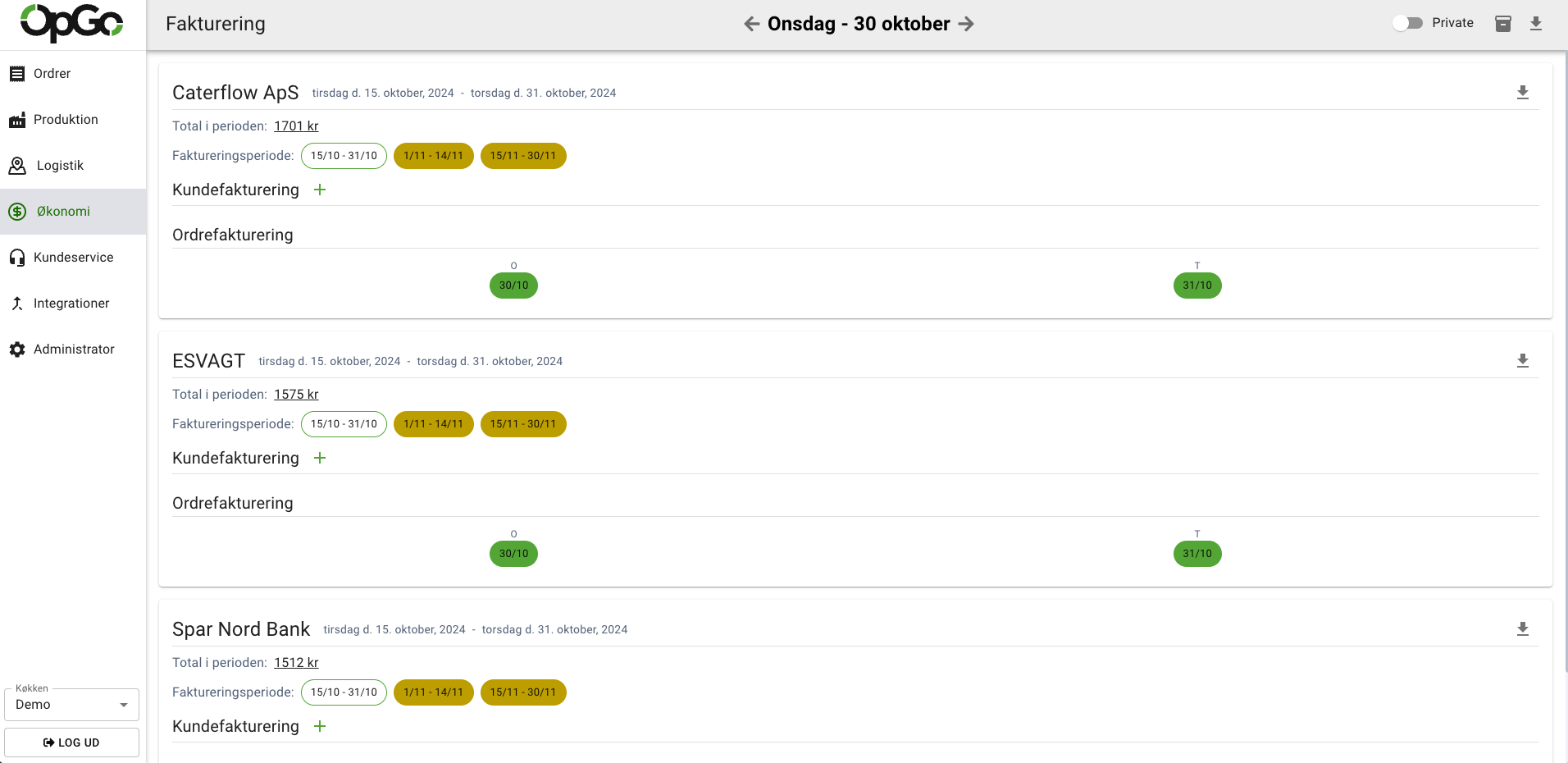Click the Onsdag - 30 oktober date title
1568x763 pixels.
pos(859,24)
